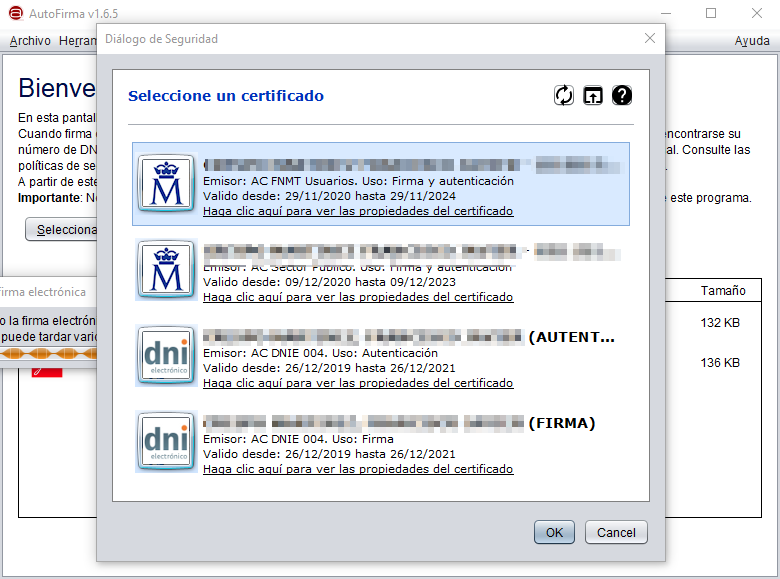Image resolution: width=780 pixels, height=579 pixels.
Task: Open the Archivo menu in AutoFirma
Action: 30,41
